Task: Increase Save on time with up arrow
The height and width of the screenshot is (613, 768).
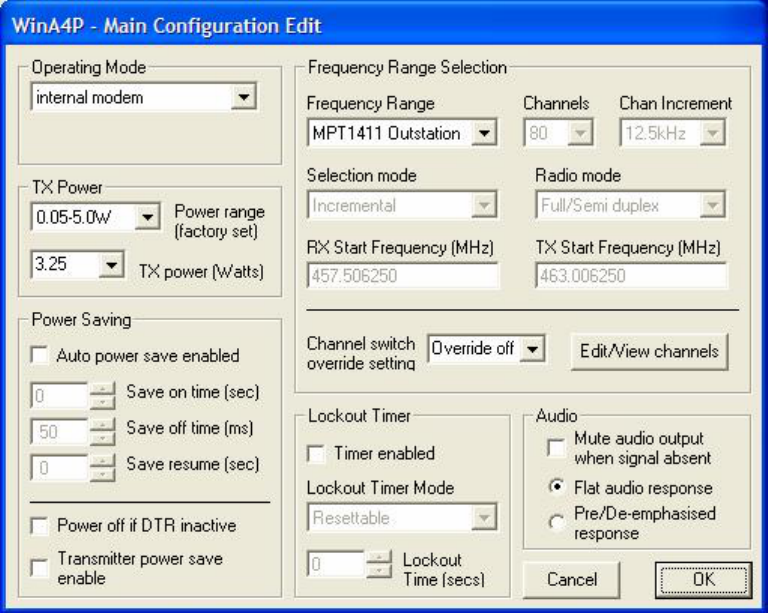Action: [102, 389]
